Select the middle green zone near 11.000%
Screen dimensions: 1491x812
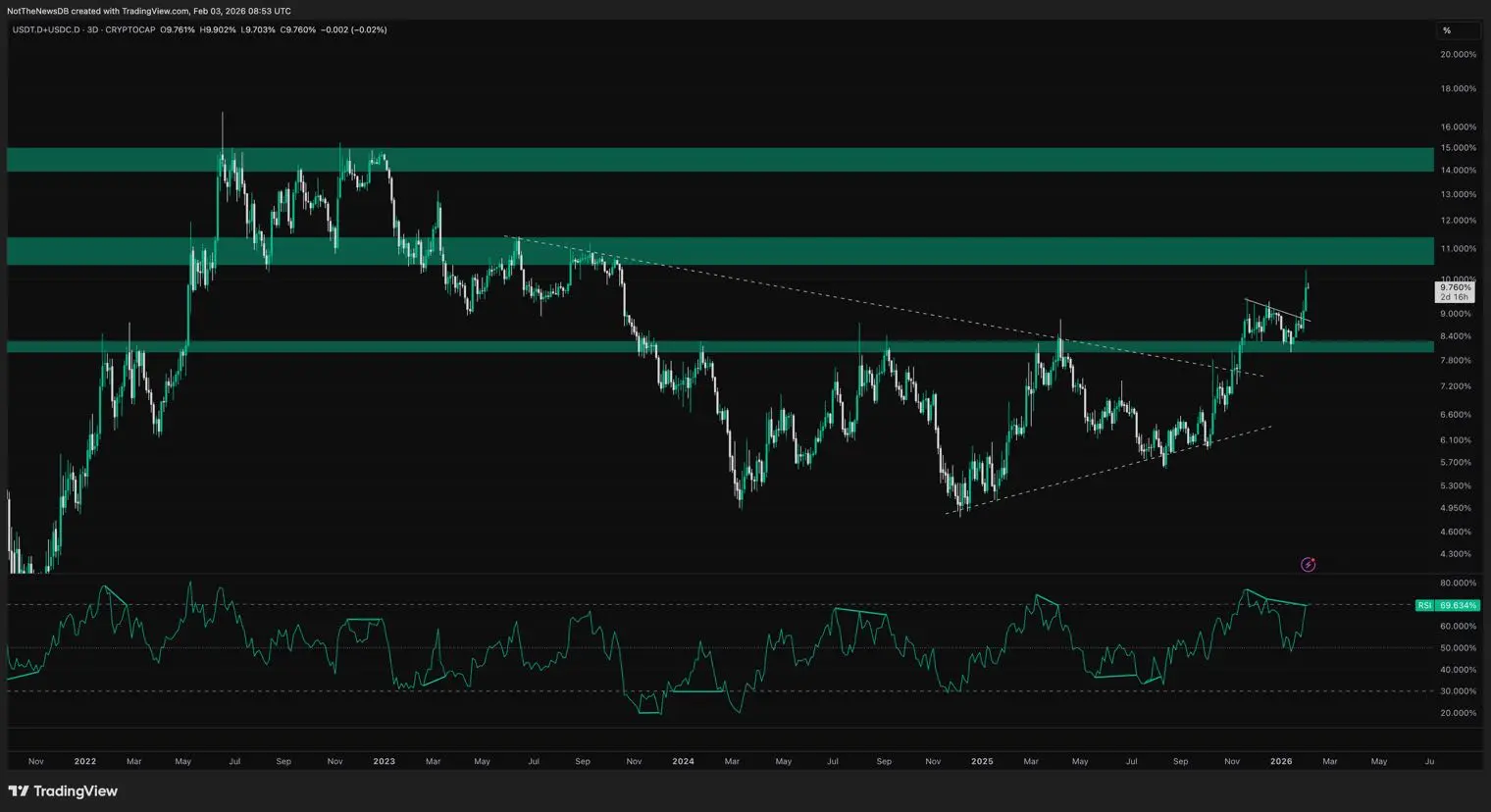(x=720, y=251)
